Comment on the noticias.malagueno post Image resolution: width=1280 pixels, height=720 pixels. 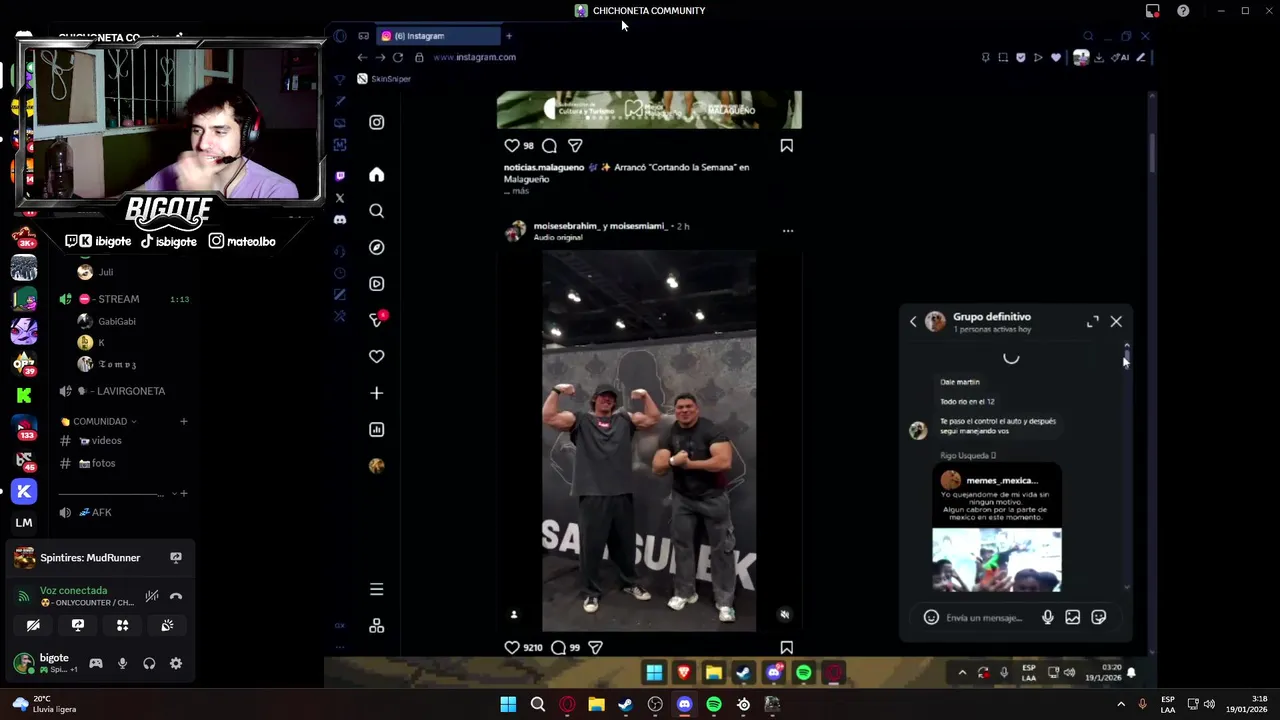point(549,145)
